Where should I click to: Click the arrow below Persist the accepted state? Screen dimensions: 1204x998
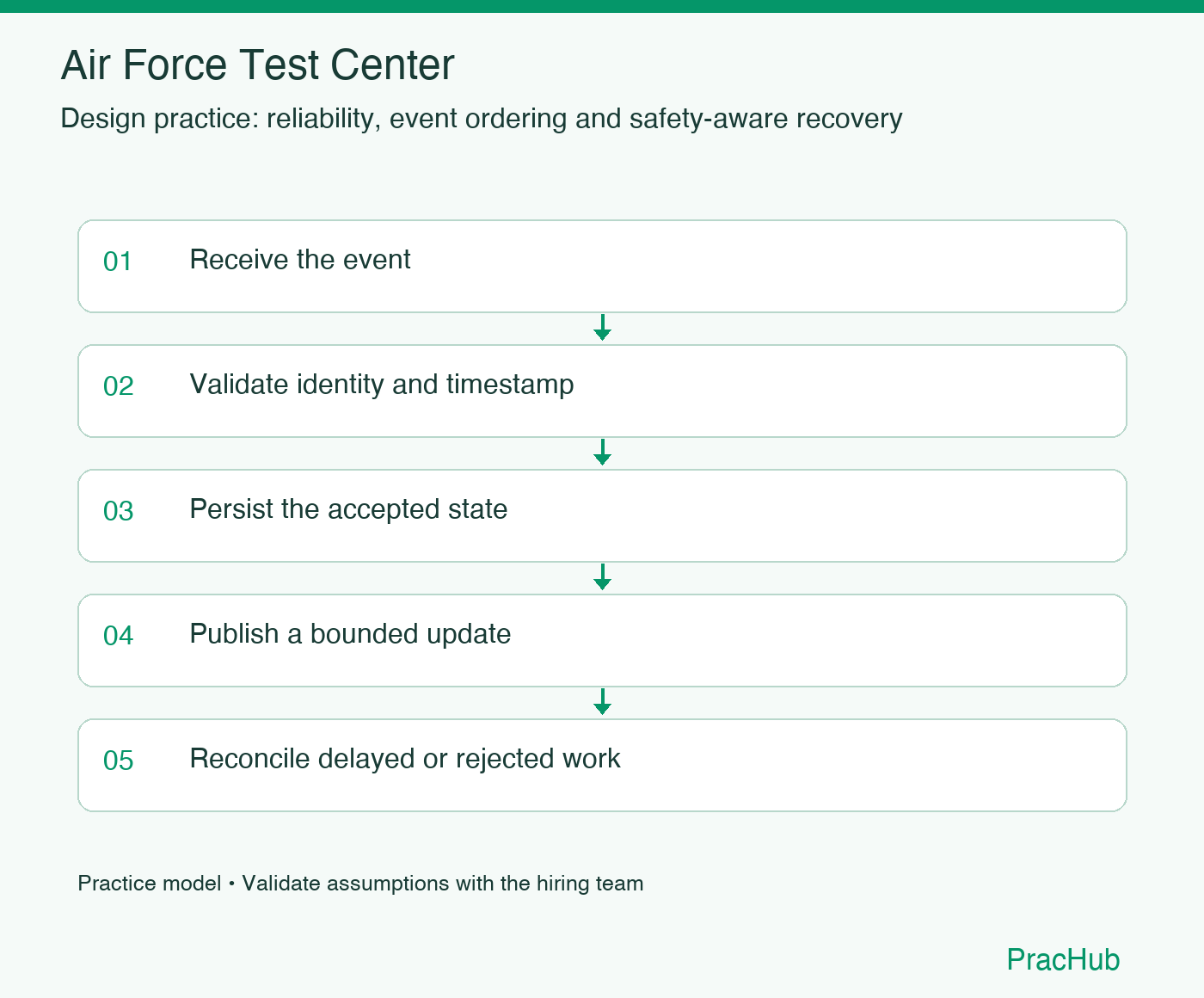(602, 577)
